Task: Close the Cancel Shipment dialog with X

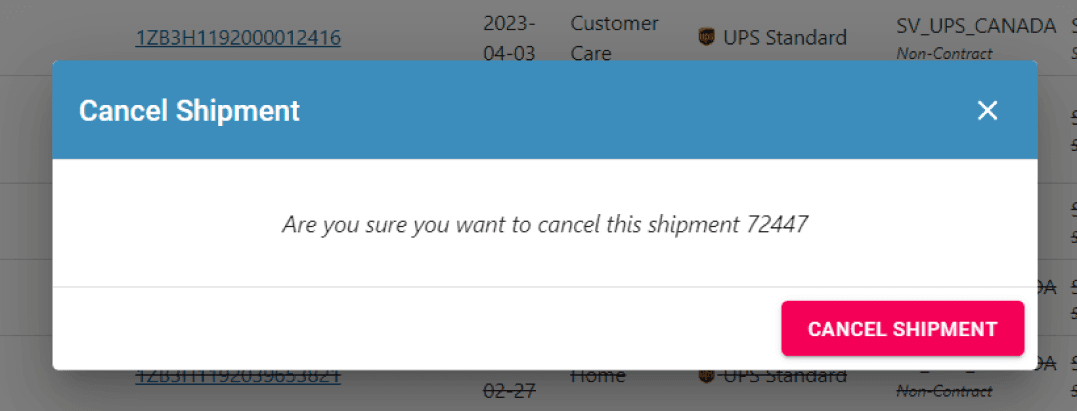Action: (987, 110)
